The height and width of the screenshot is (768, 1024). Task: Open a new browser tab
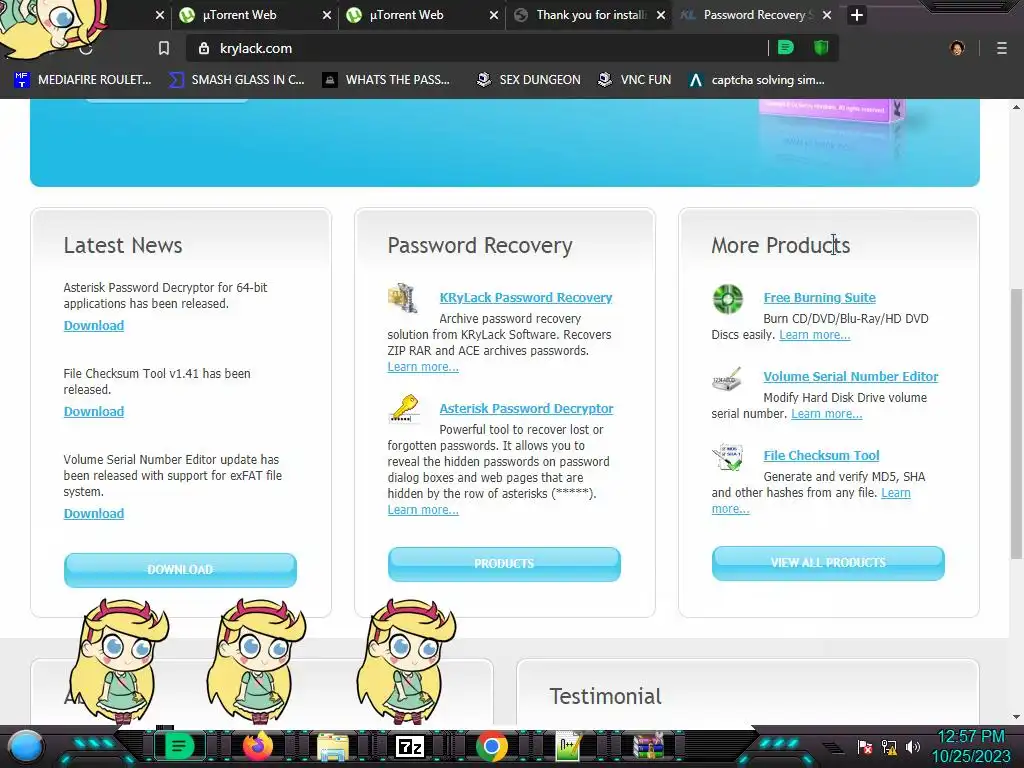(857, 15)
